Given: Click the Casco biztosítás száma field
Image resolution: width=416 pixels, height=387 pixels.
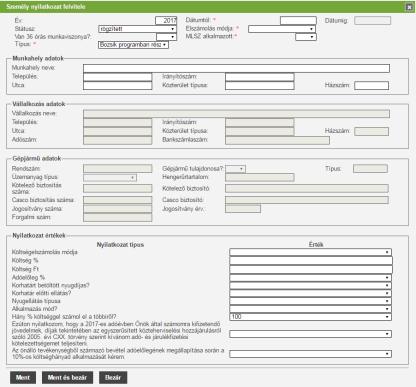Looking at the screenshot, I should point(117,200).
